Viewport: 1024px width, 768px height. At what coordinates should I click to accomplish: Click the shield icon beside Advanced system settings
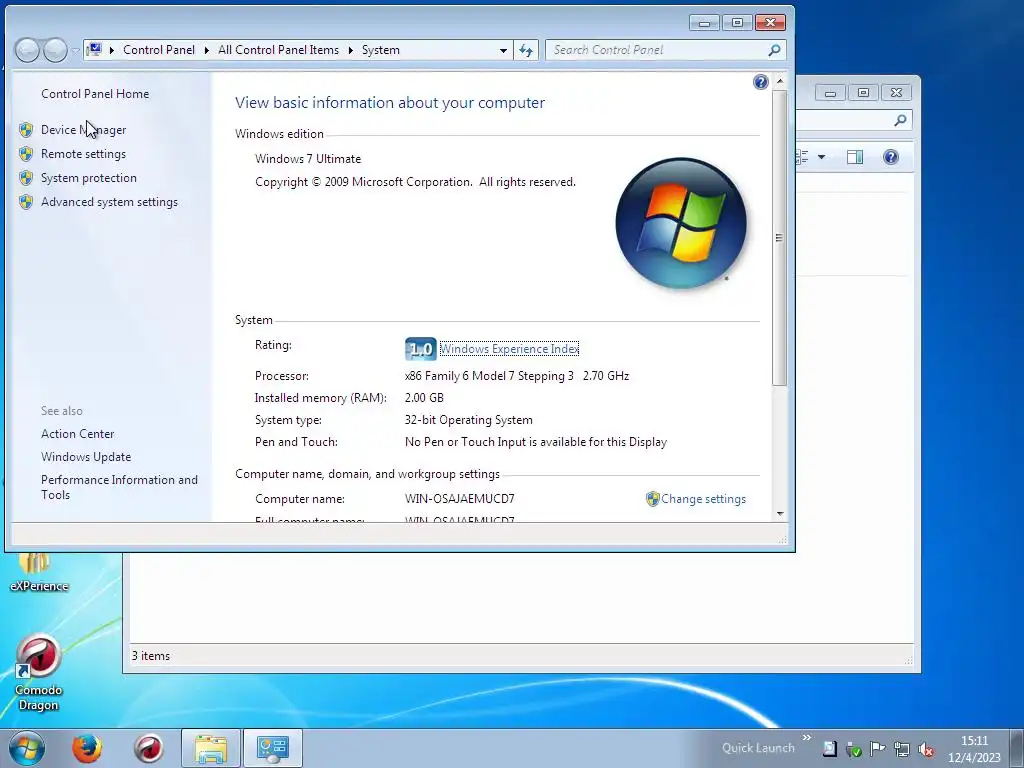pos(26,202)
